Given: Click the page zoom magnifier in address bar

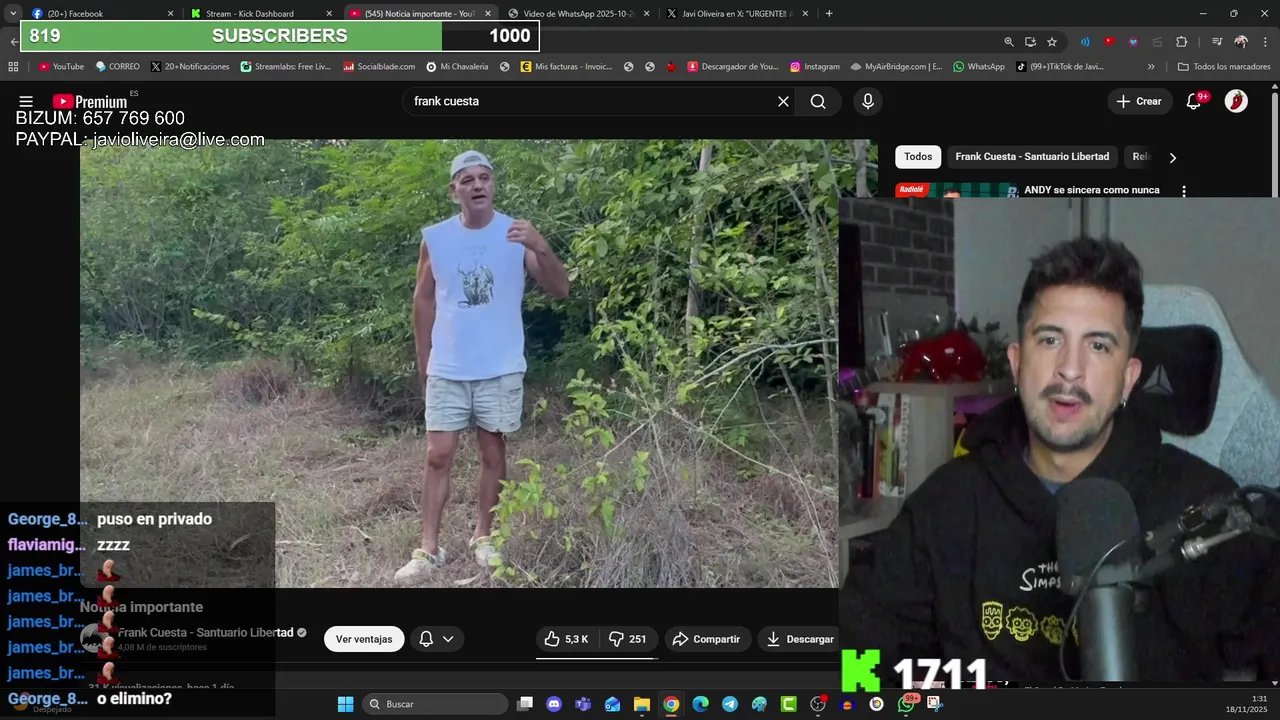Looking at the screenshot, I should tap(1009, 41).
